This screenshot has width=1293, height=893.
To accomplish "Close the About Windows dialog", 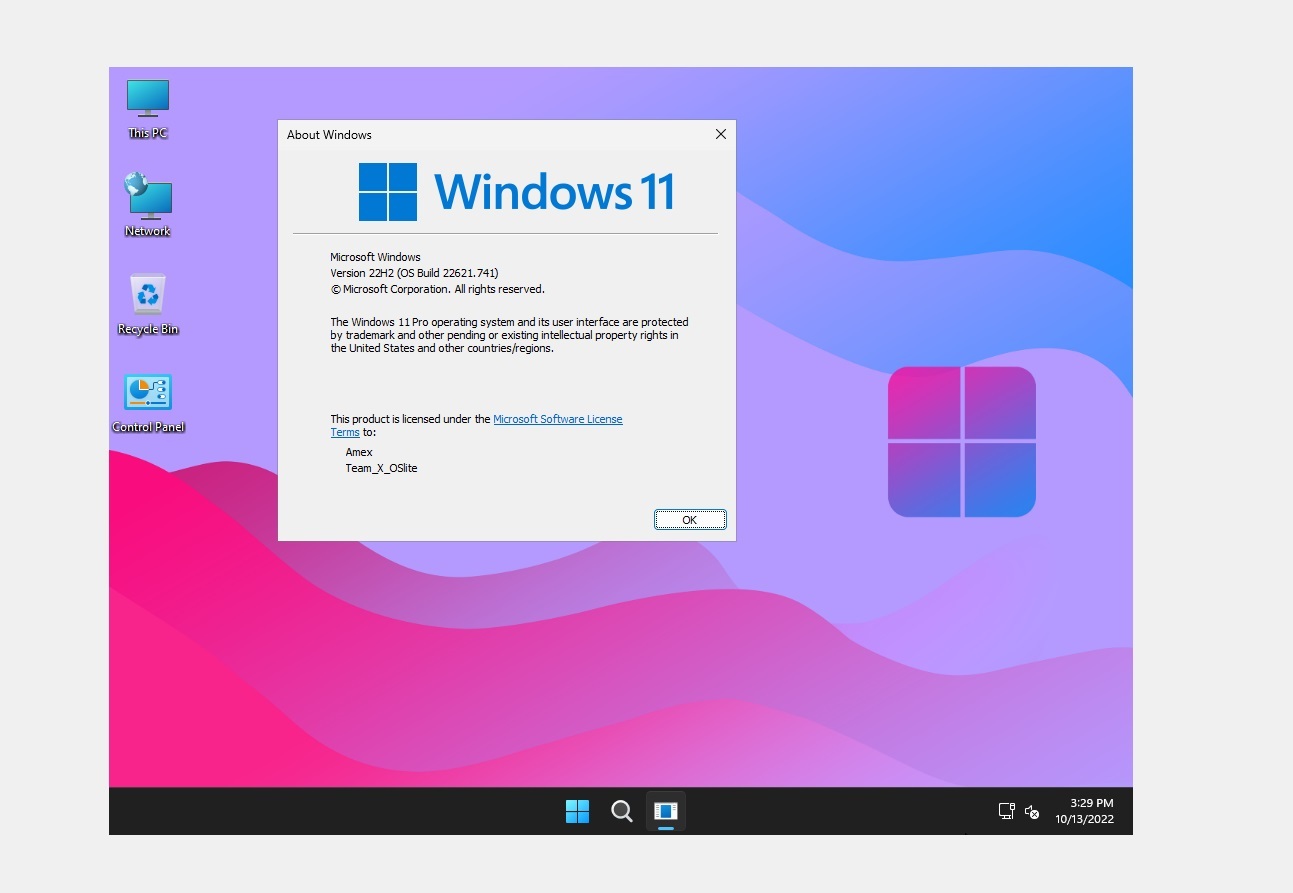I will (720, 134).
